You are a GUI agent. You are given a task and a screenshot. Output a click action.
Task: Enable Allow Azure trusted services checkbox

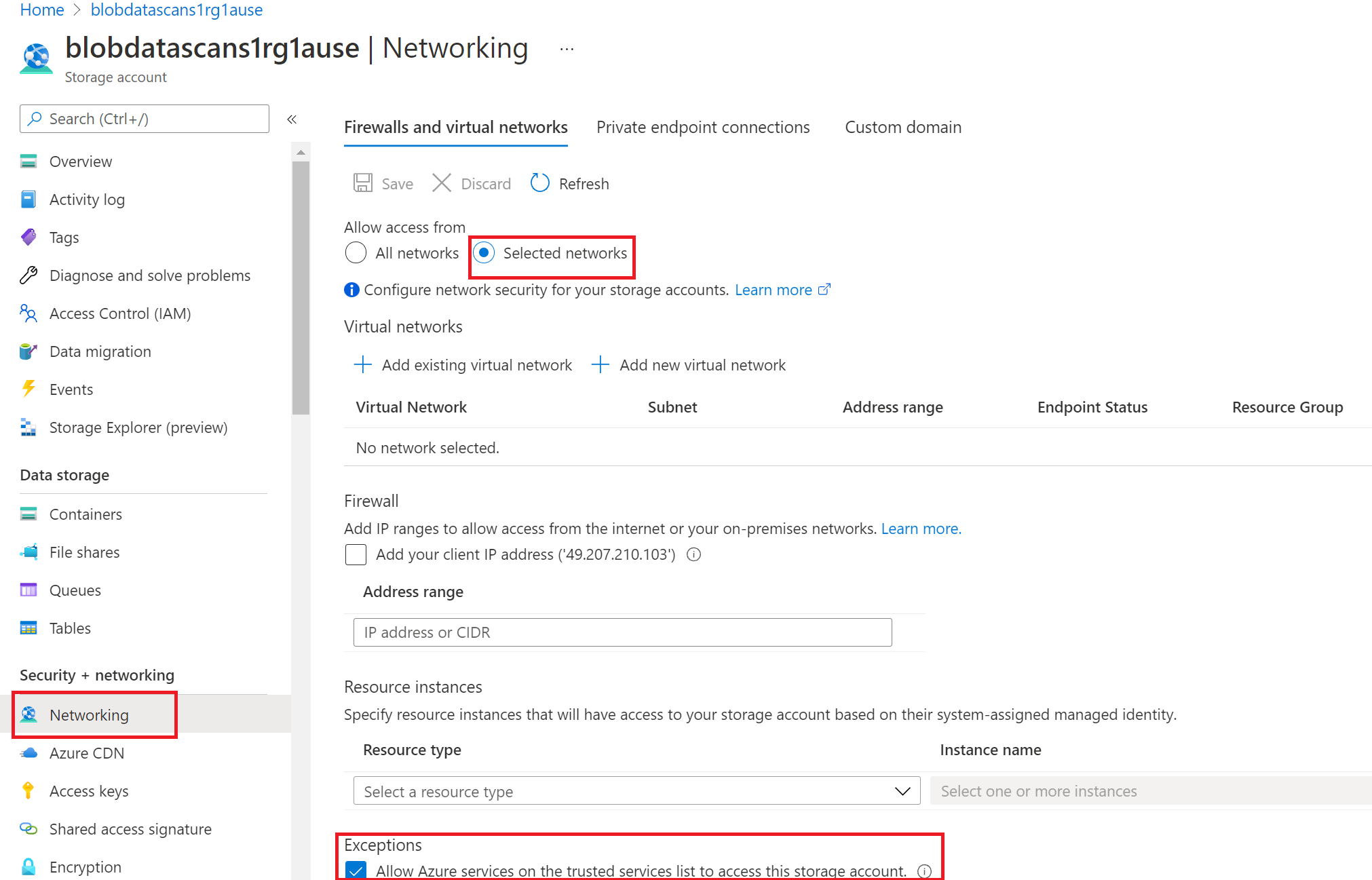358,869
